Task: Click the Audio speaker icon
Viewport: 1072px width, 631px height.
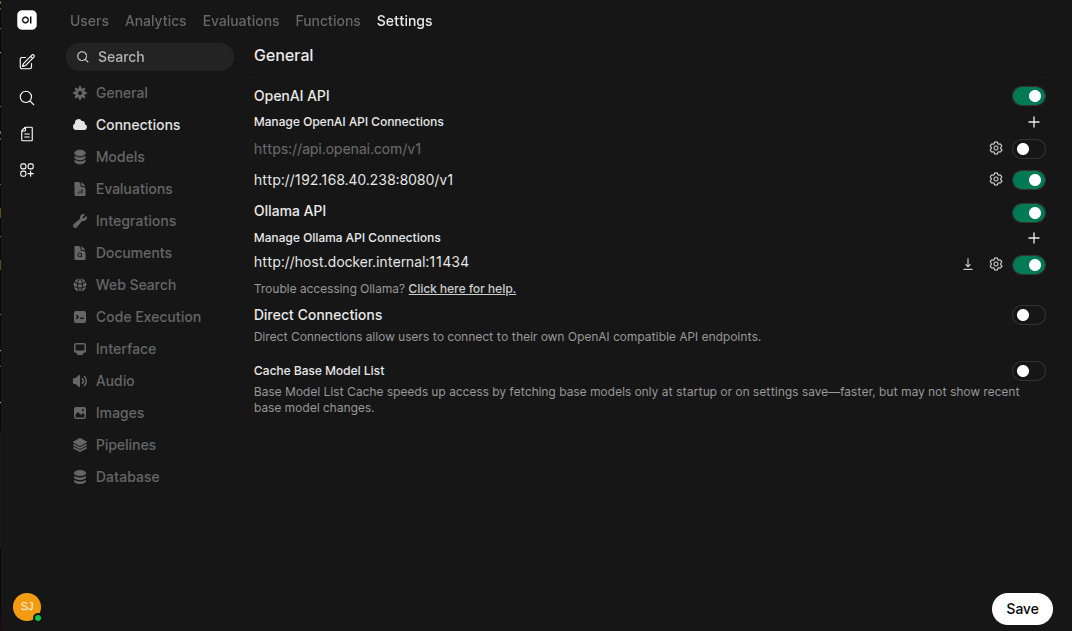Action: pyautogui.click(x=80, y=381)
